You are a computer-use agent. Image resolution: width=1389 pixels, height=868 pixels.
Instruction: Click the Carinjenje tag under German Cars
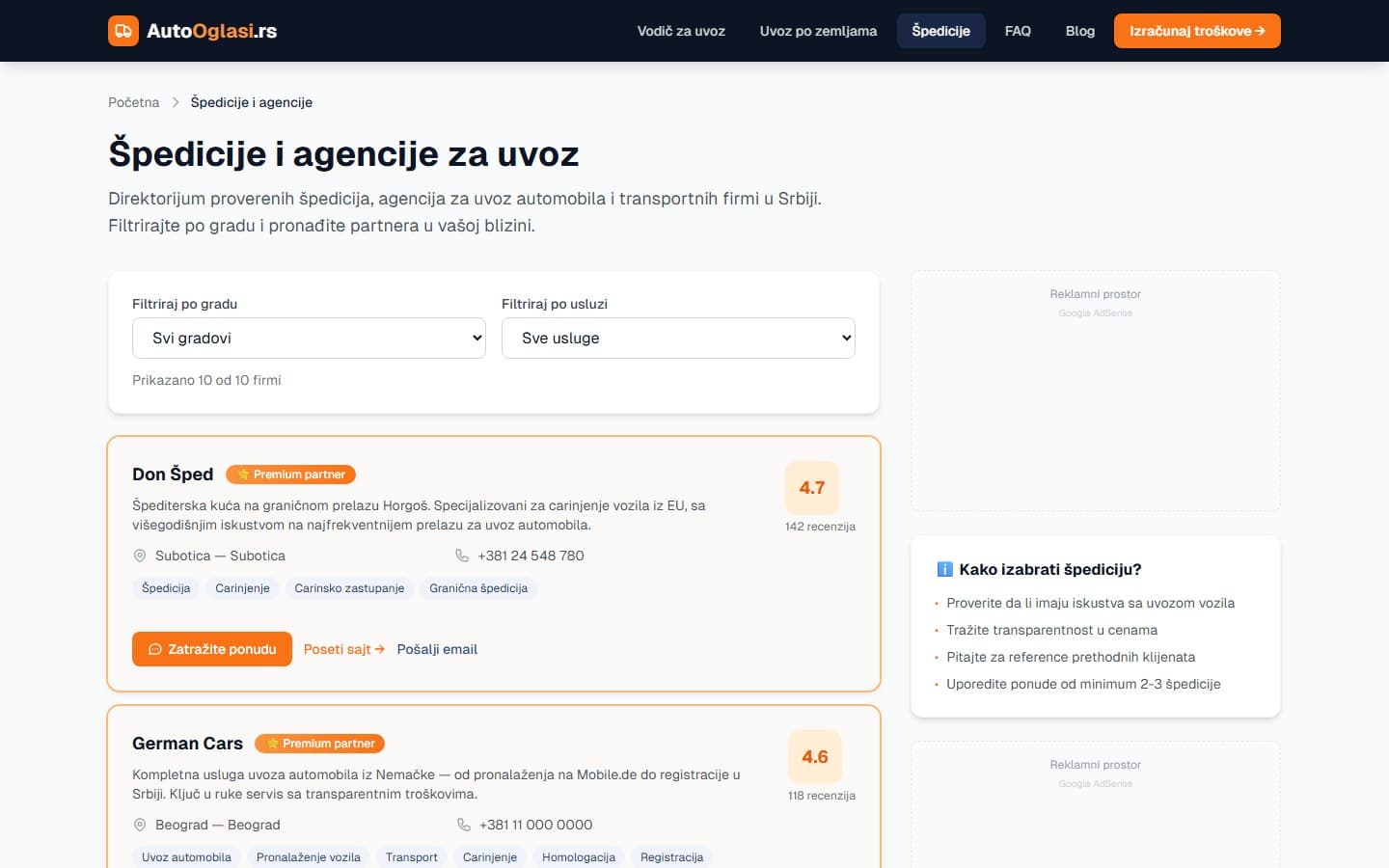tap(490, 857)
